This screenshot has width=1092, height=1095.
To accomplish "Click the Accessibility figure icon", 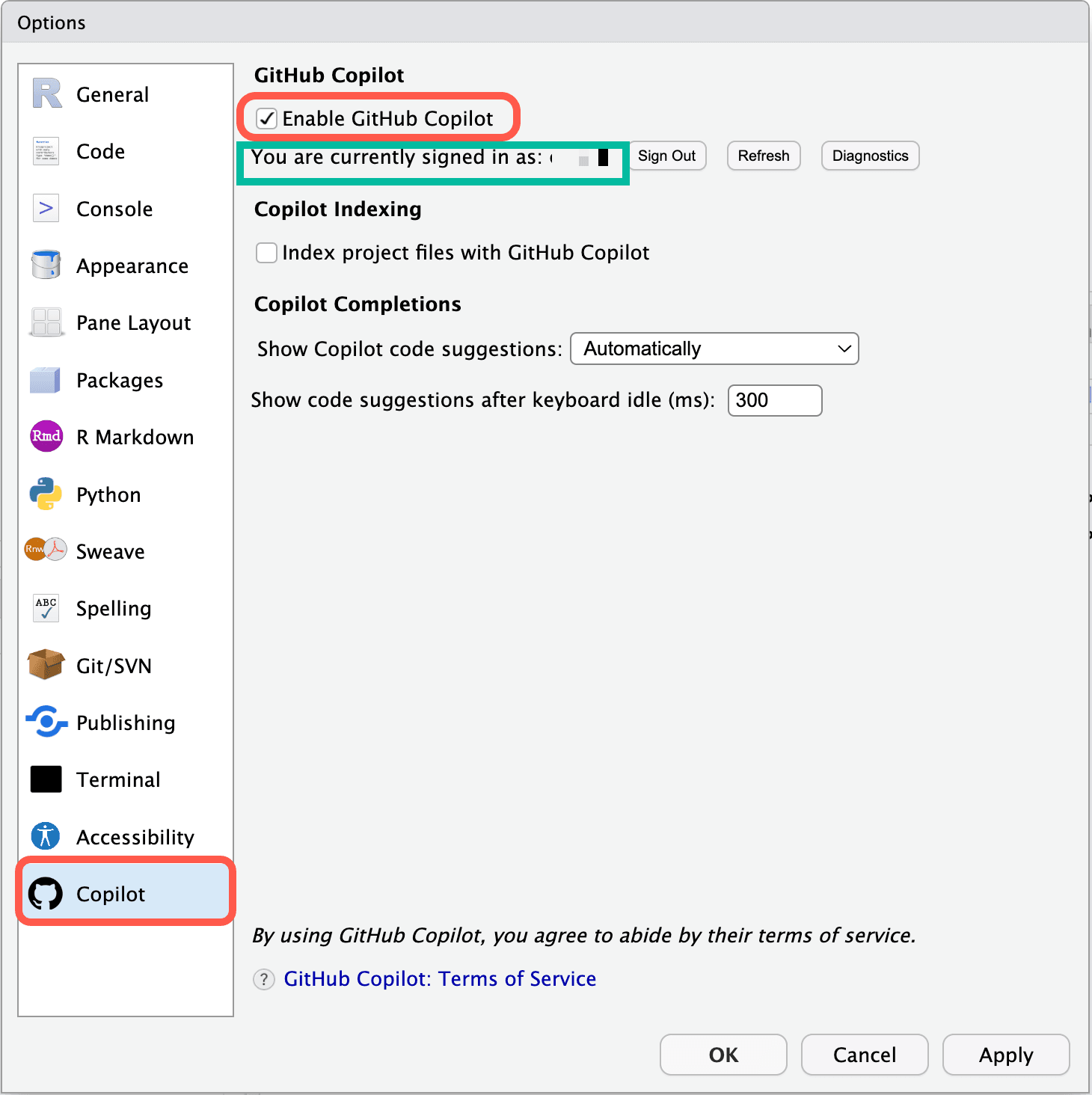I will click(46, 835).
